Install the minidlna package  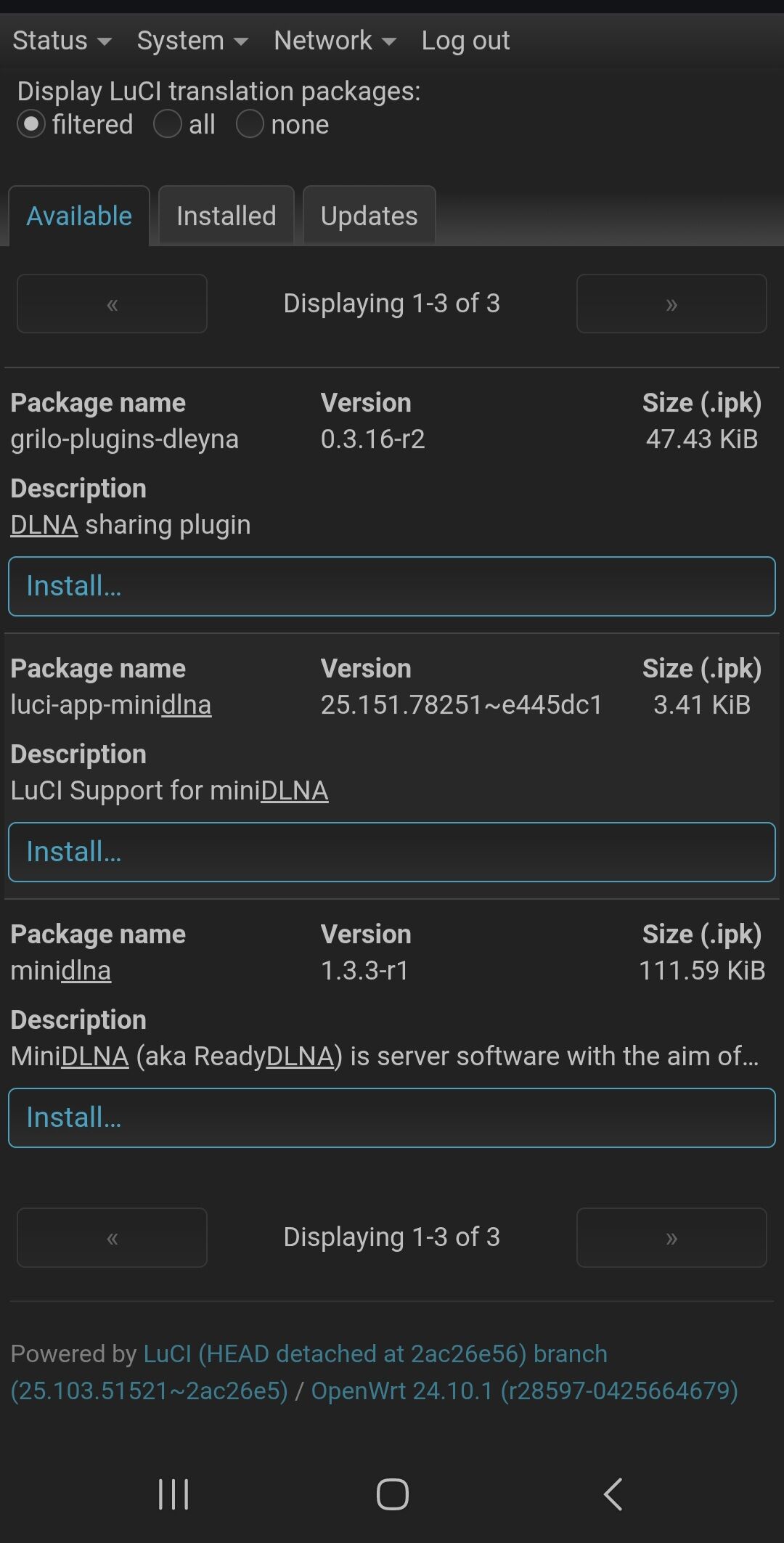click(392, 1117)
